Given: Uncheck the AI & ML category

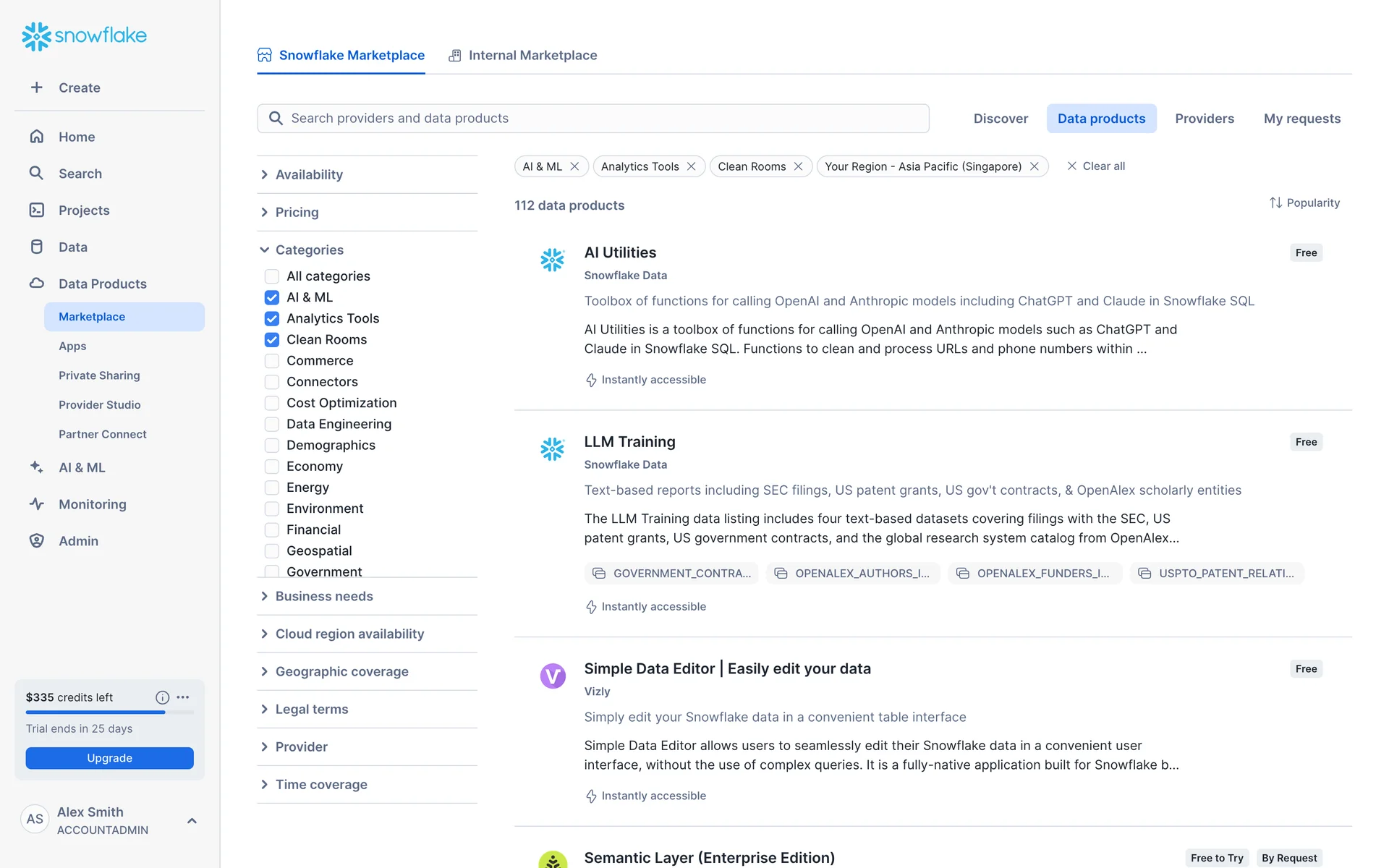Looking at the screenshot, I should 272,297.
